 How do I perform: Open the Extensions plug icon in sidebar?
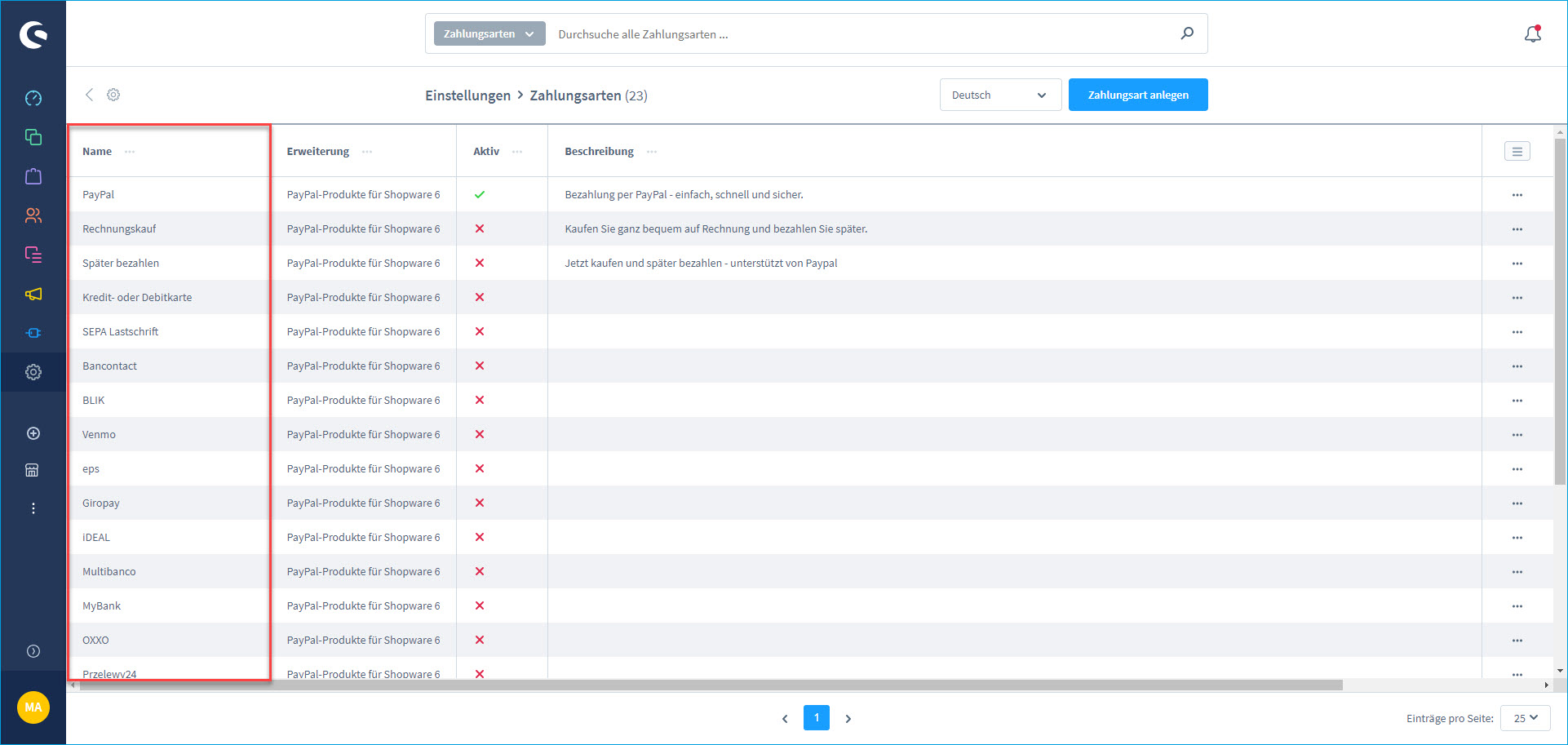(33, 333)
